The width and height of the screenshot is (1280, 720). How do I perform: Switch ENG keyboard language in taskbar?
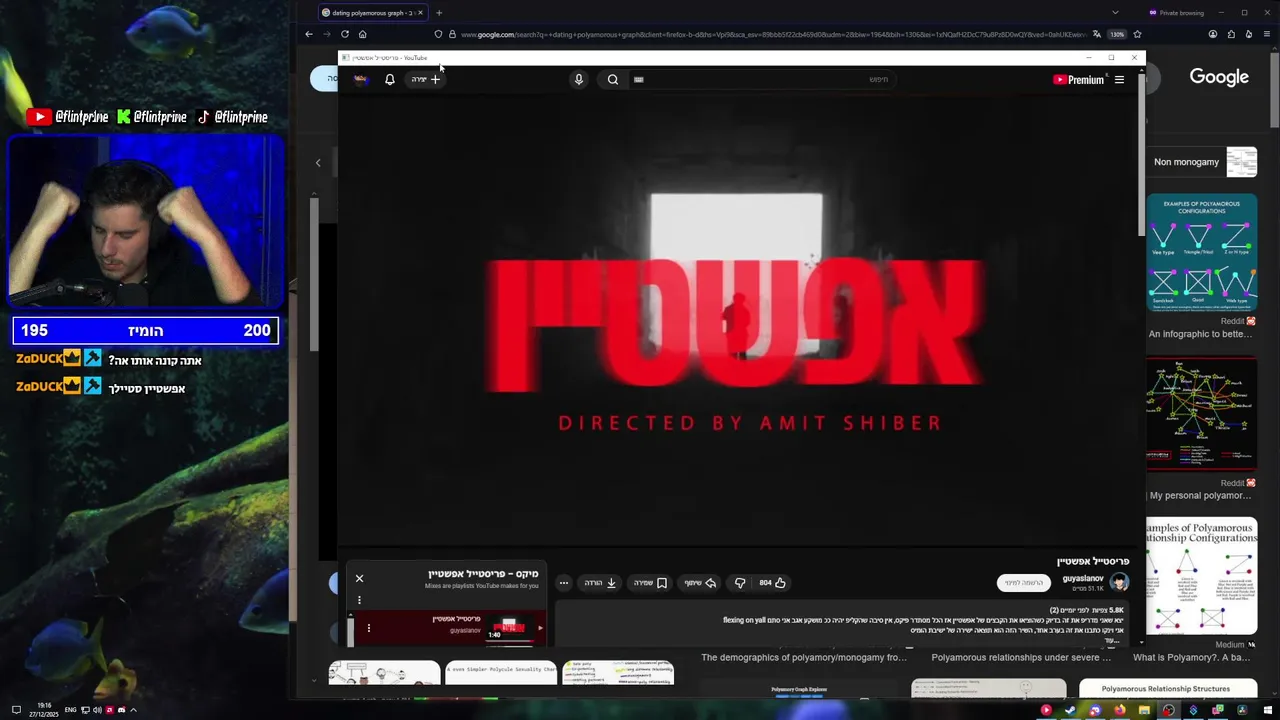70,710
